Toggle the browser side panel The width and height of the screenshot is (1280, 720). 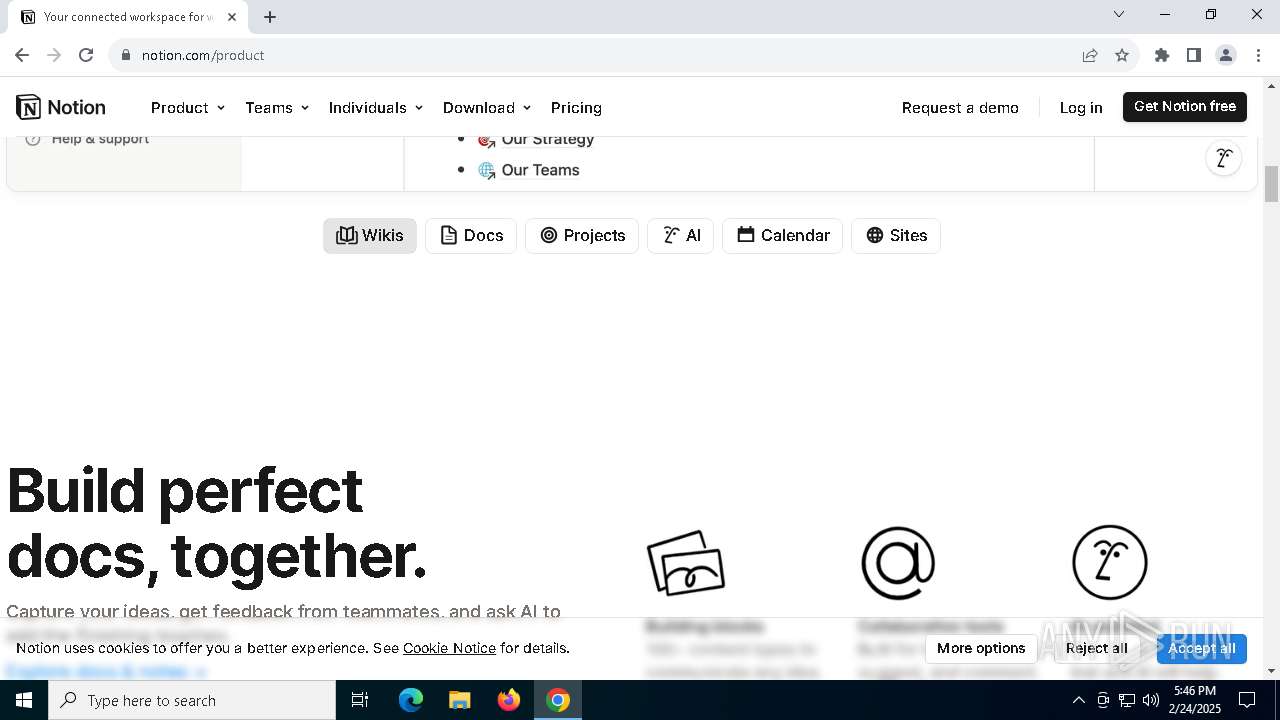point(1194,55)
